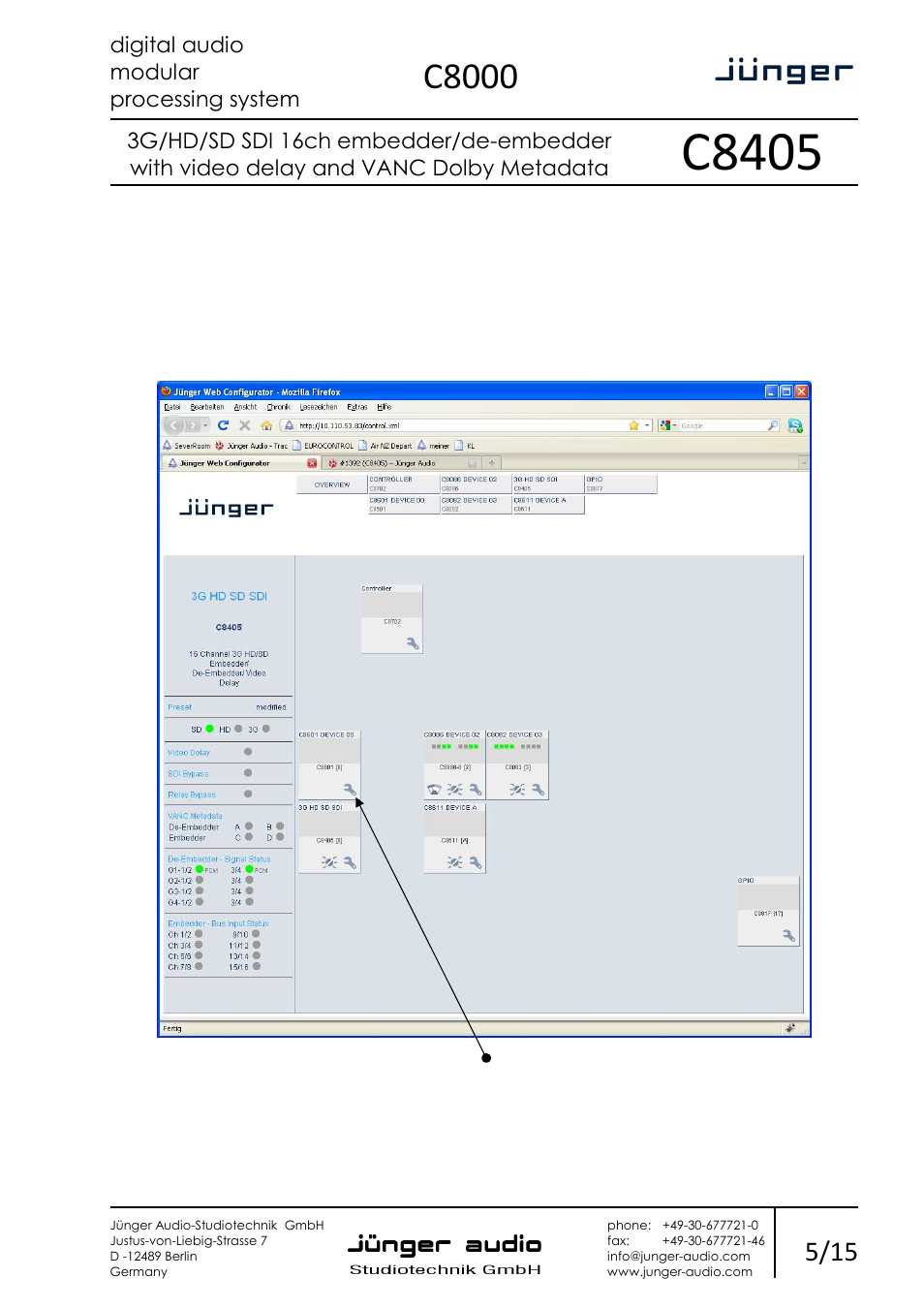Click De-Embedder - Signal Status link
The width and height of the screenshot is (924, 1309).
[x=219, y=859]
